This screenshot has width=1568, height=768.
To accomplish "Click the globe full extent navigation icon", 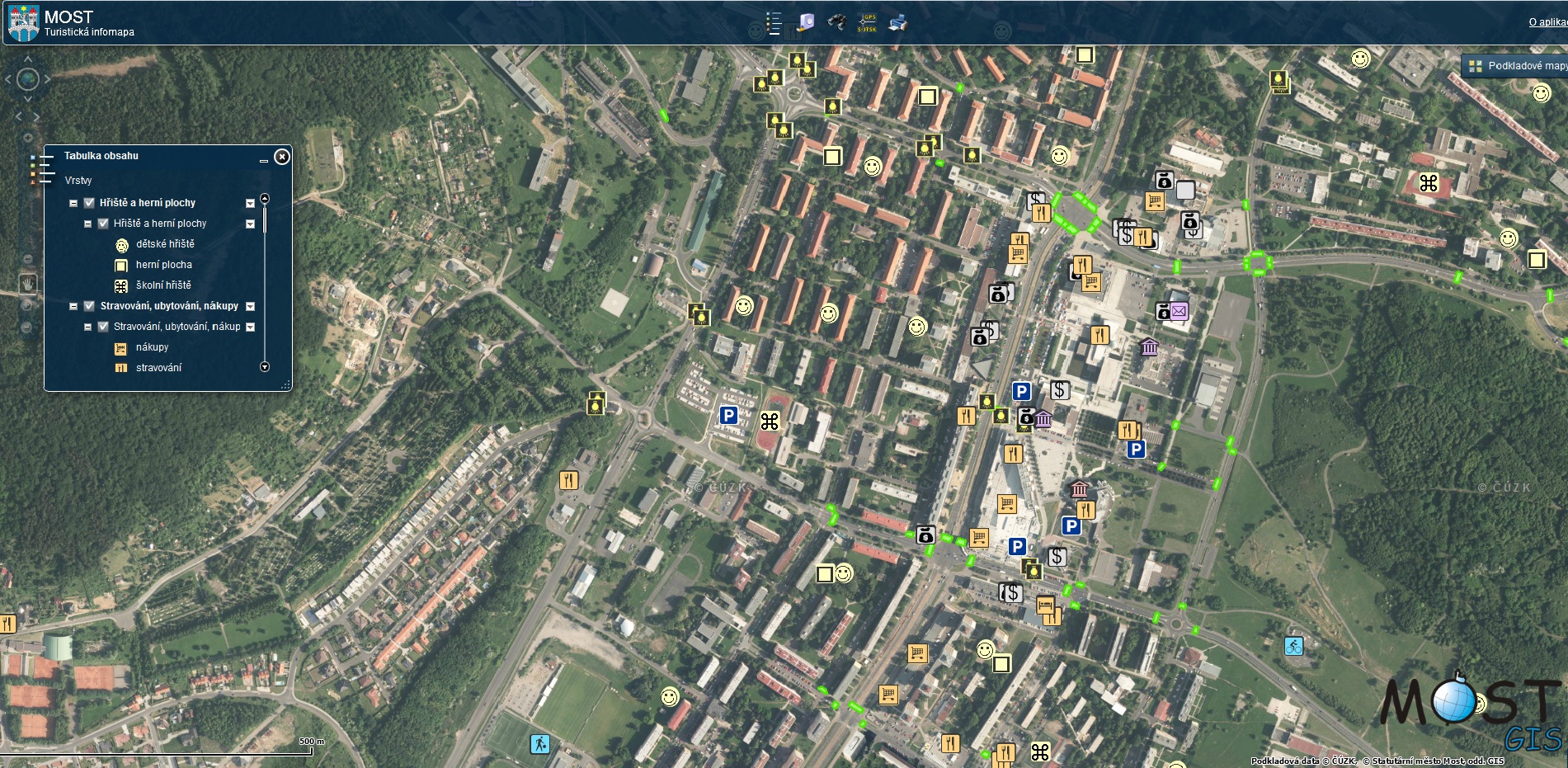I will point(28,80).
